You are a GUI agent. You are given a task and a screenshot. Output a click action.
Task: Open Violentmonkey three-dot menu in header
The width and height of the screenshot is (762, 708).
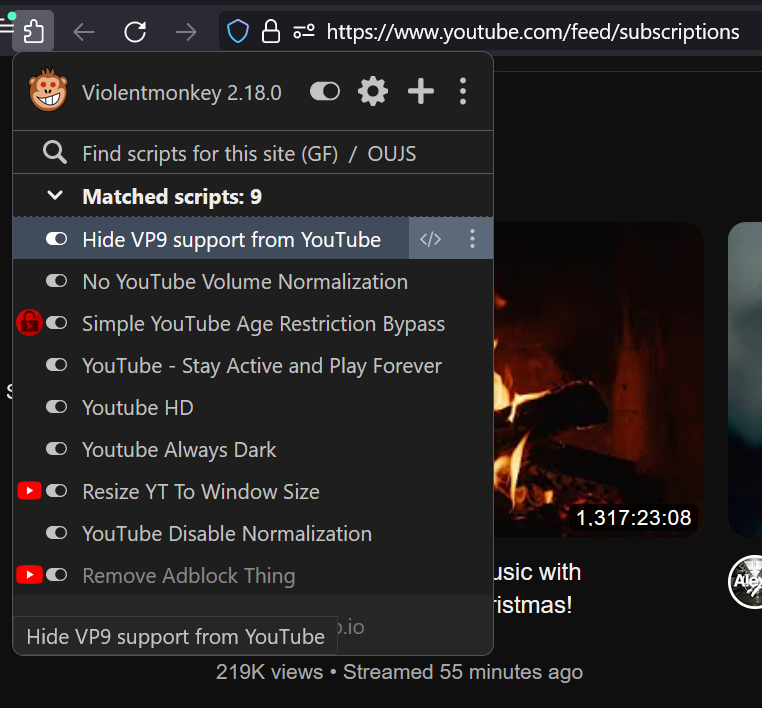pyautogui.click(x=462, y=92)
